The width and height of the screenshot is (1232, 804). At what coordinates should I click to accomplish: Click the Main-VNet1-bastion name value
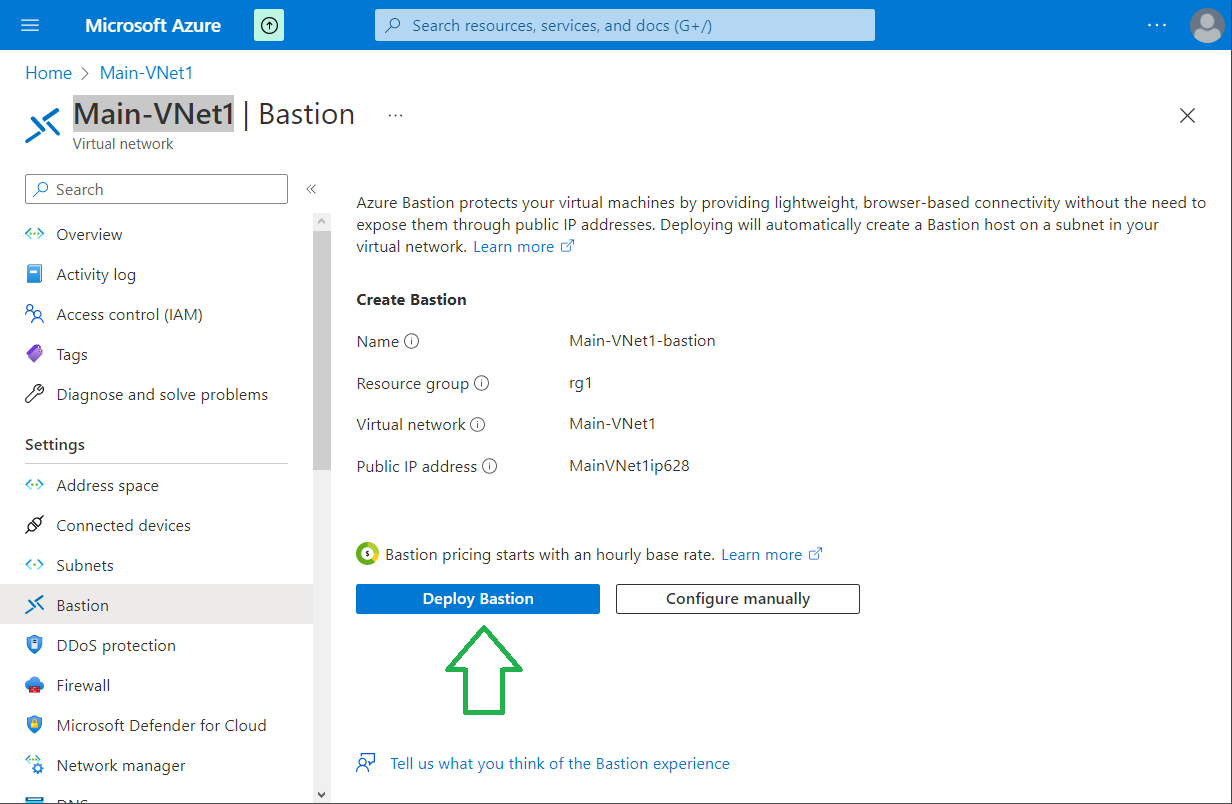click(x=642, y=340)
